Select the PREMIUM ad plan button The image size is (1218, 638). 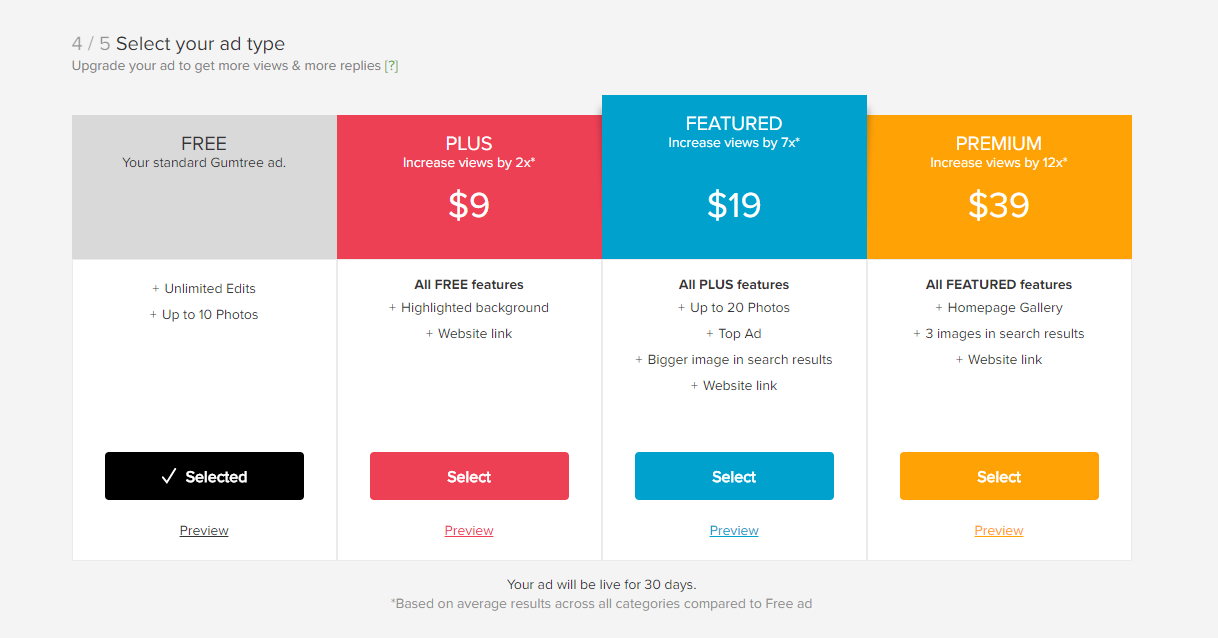pos(999,476)
